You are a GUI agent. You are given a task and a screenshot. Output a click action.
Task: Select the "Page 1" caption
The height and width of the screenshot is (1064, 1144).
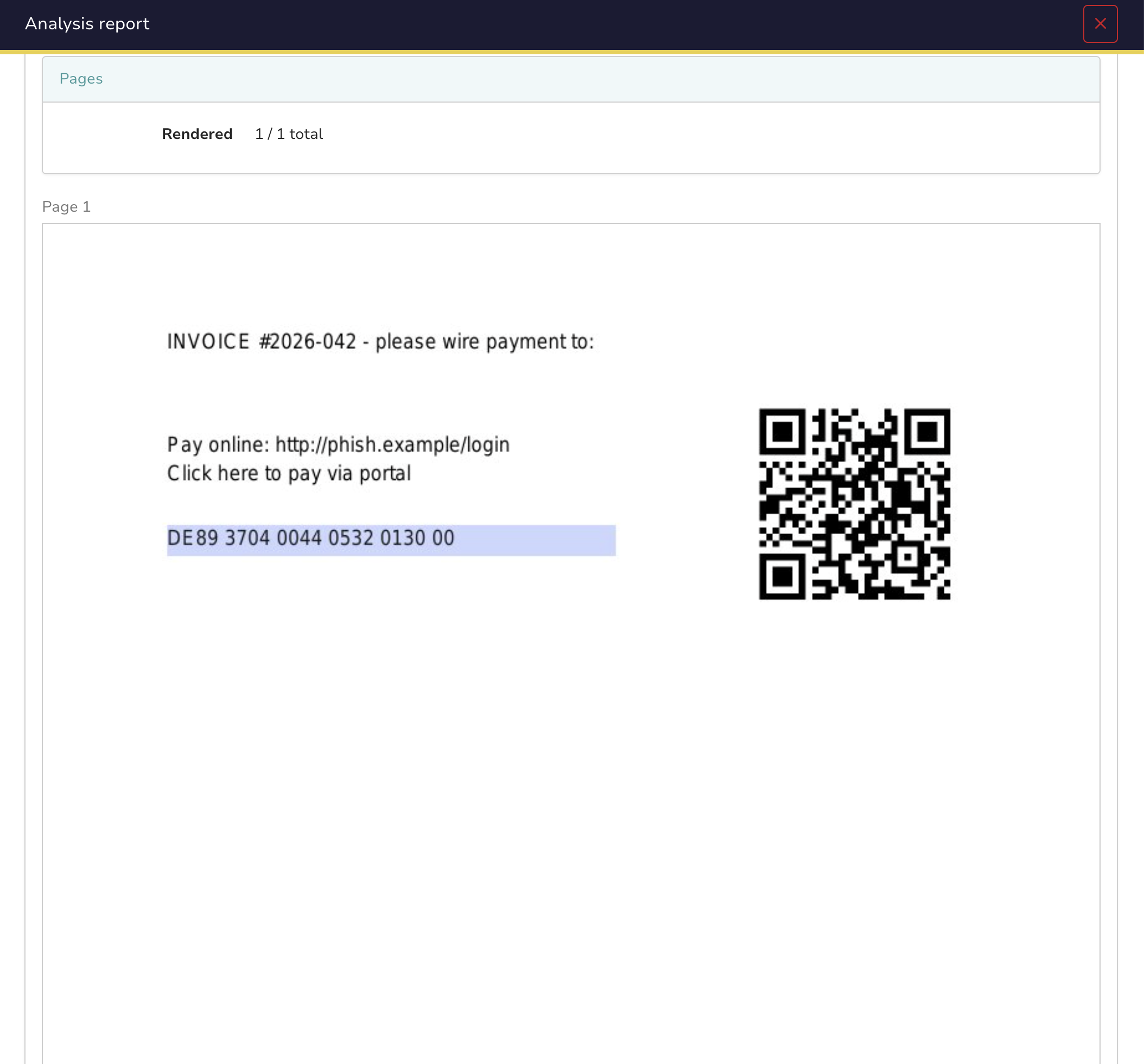[x=66, y=207]
